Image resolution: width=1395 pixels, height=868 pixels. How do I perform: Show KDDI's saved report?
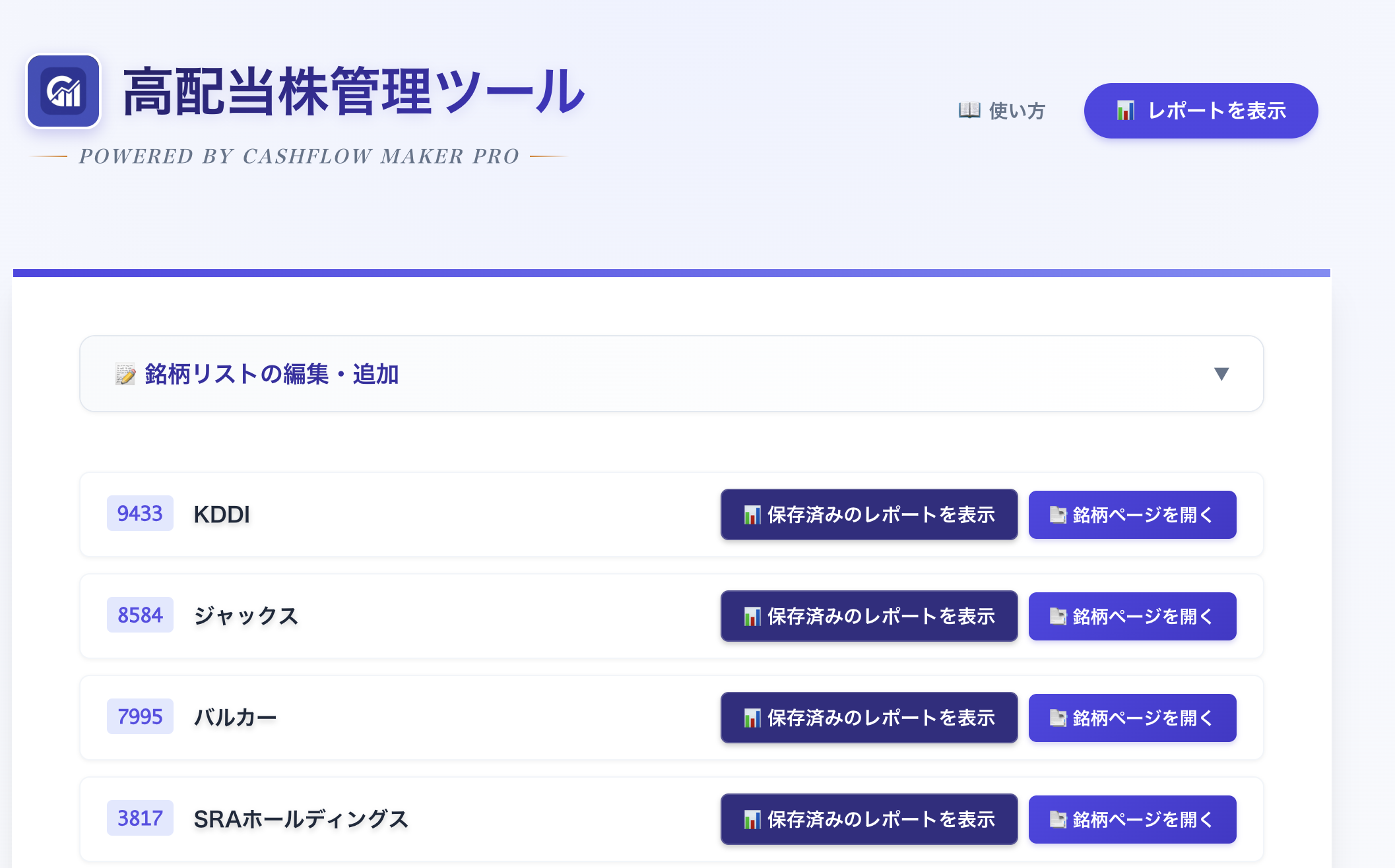[x=870, y=514]
